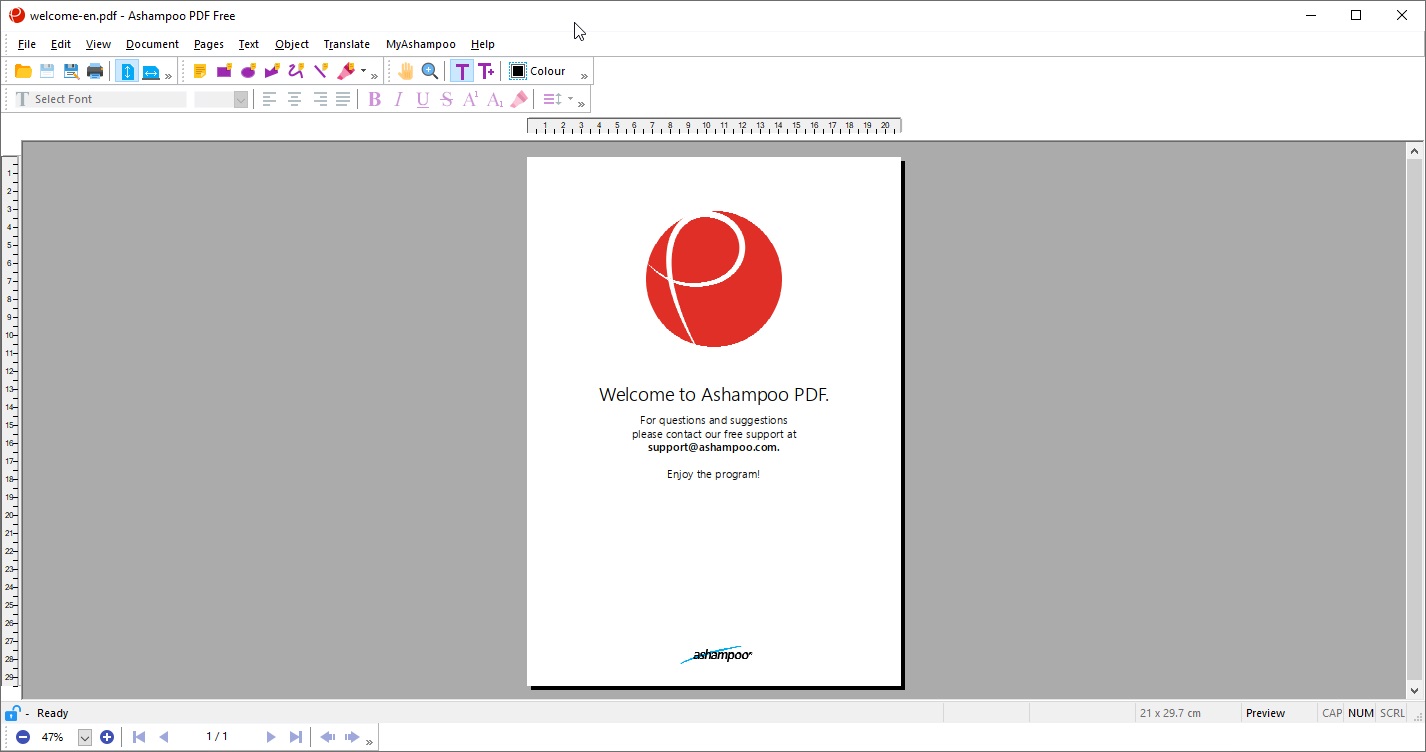Viewport: 1426px width, 752px height.
Task: Select the ellipse annotation tool
Action: click(x=248, y=71)
